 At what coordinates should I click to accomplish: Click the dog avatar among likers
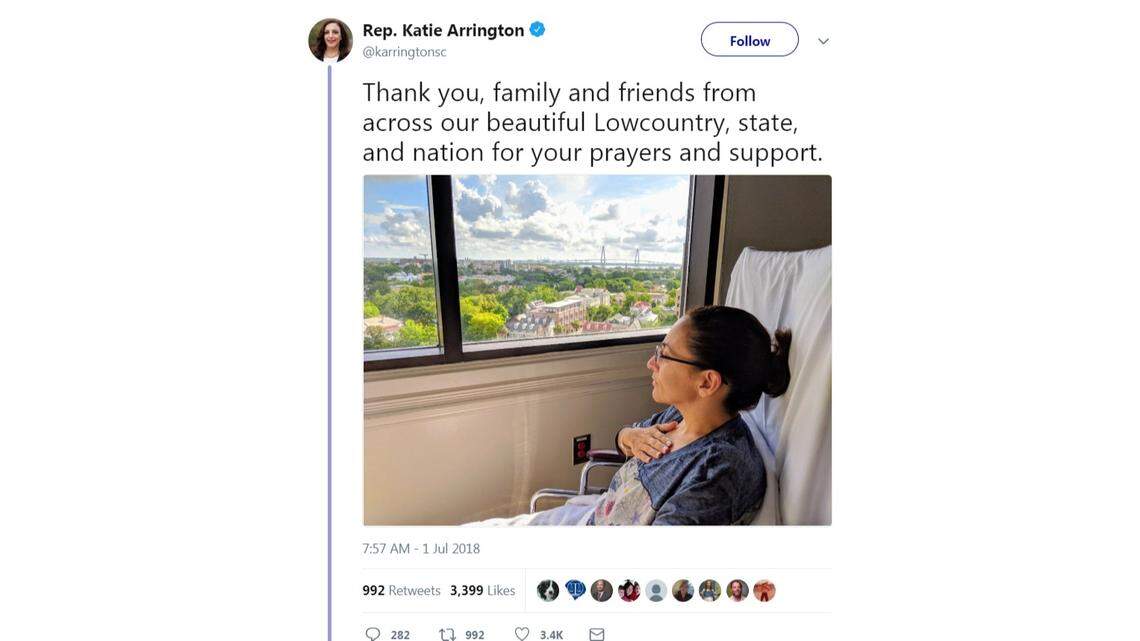pos(548,590)
